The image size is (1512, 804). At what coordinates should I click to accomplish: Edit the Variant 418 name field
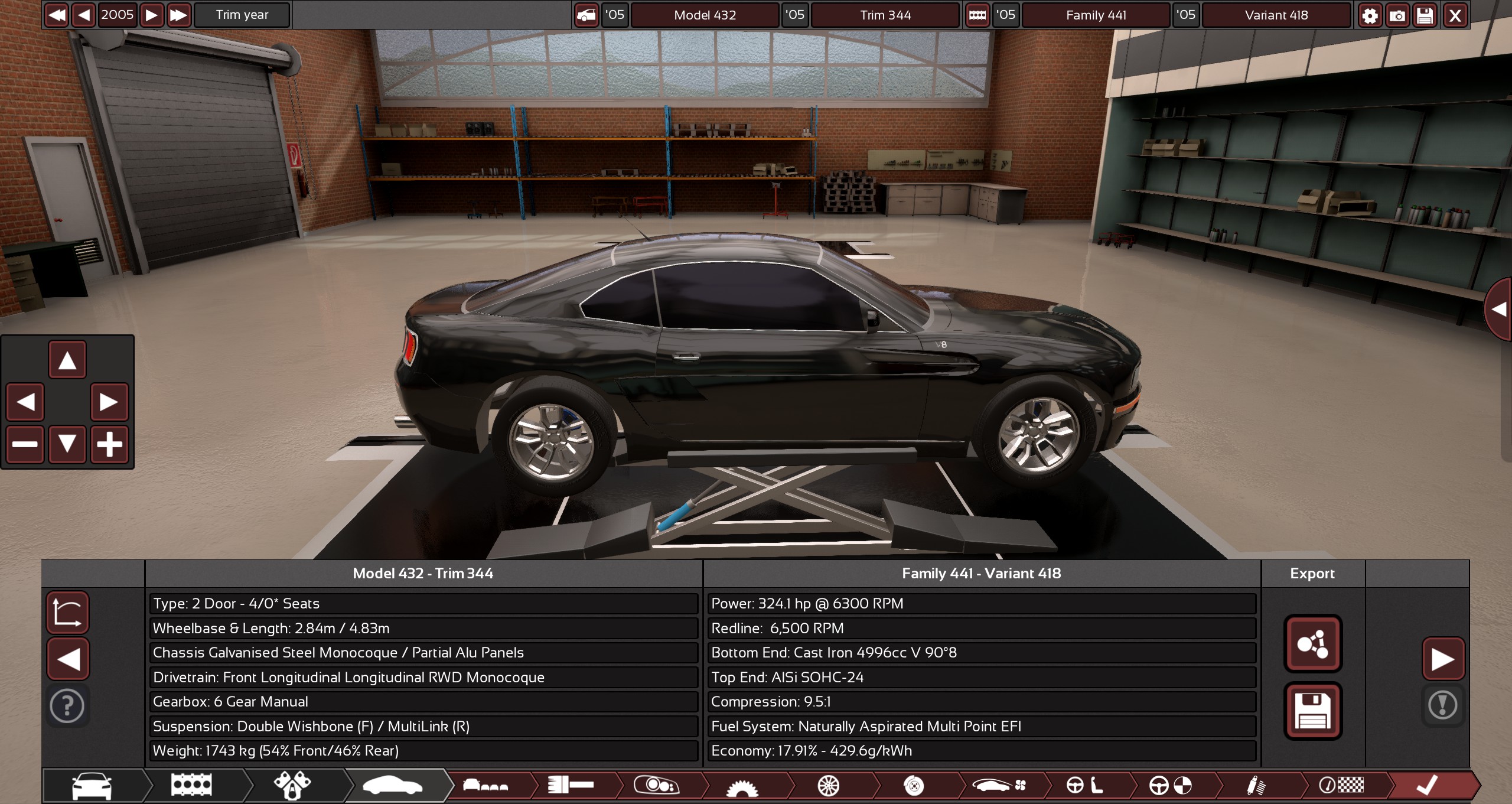(1276, 15)
